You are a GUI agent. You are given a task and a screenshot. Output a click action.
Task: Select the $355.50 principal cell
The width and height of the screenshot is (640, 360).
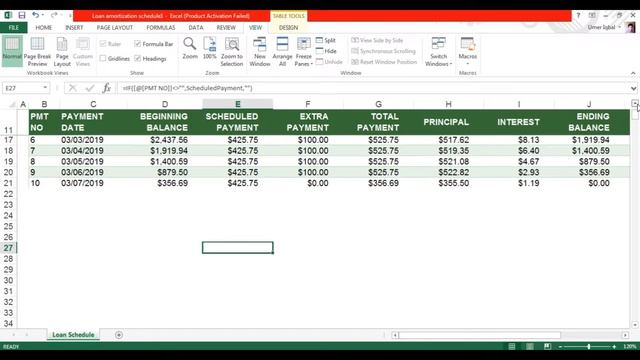(448, 183)
